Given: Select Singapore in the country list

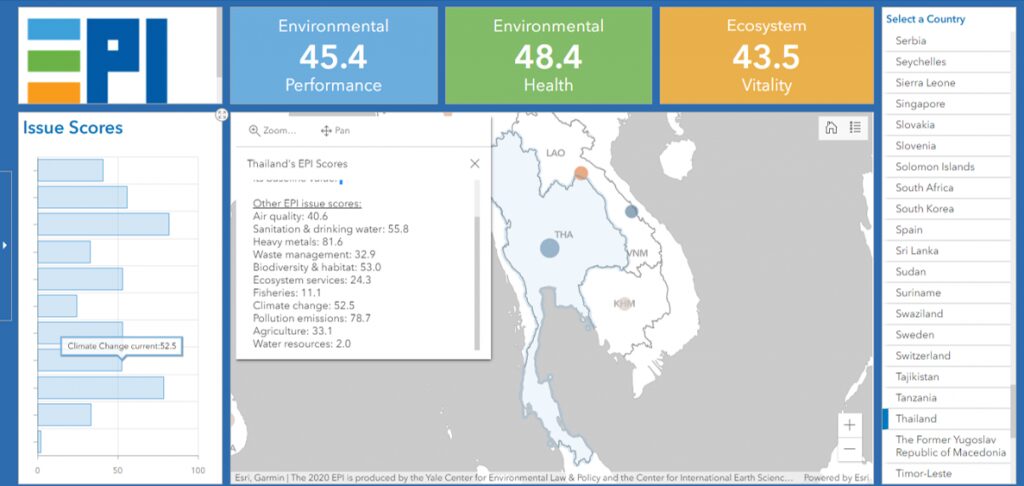Looking at the screenshot, I should [x=920, y=104].
